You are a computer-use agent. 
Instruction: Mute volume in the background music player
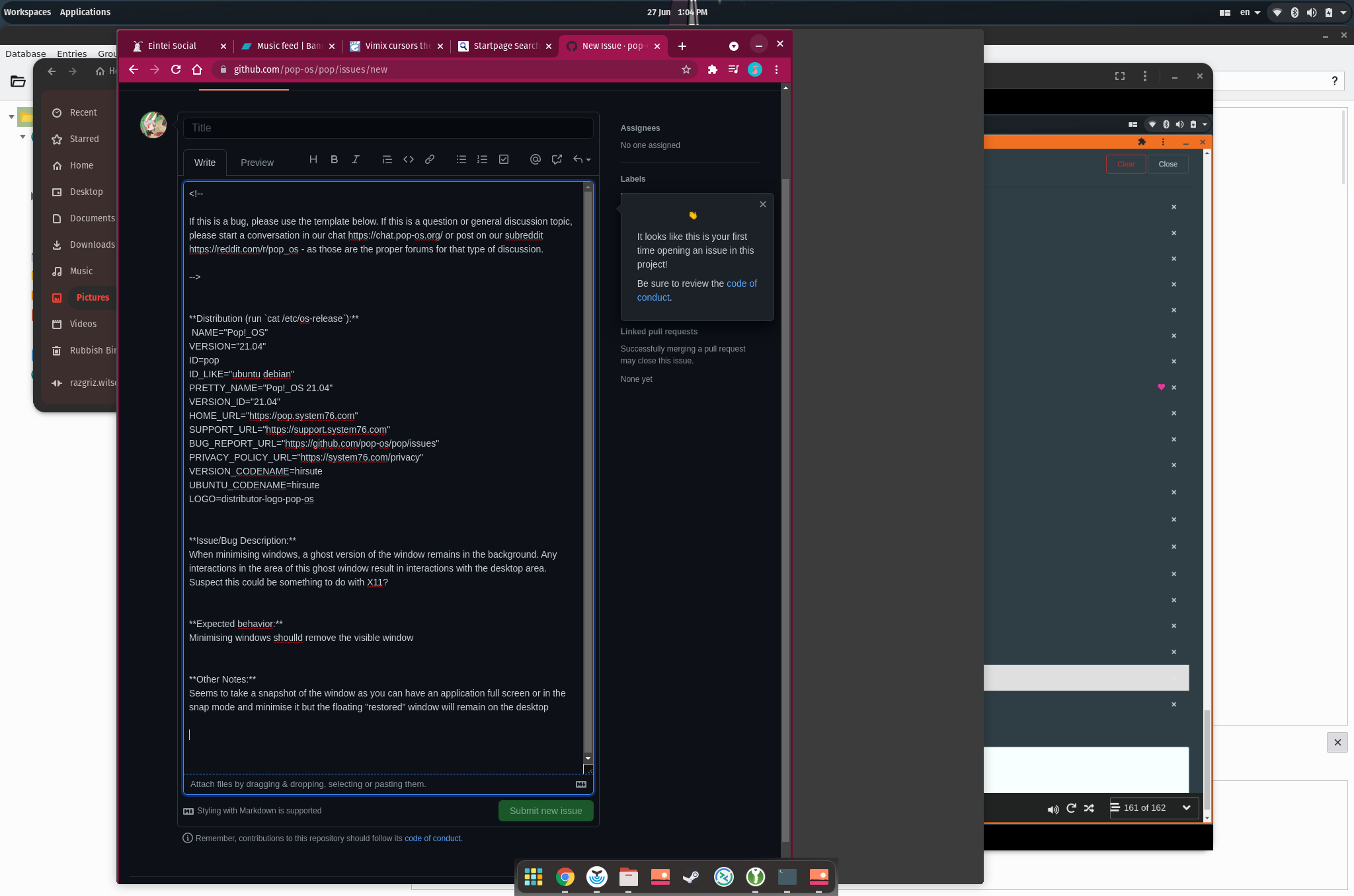[1053, 809]
